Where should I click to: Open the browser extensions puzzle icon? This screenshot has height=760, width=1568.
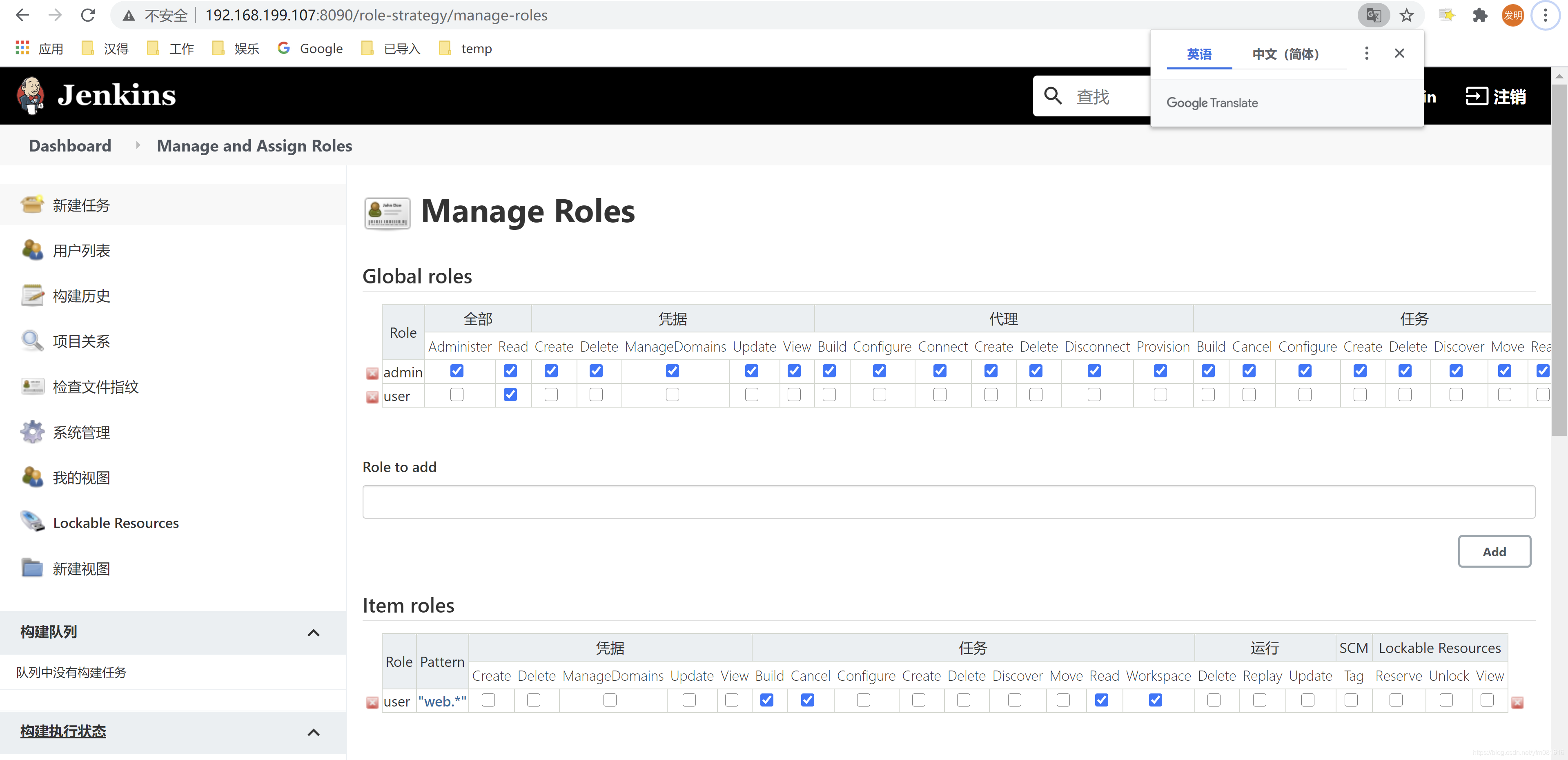tap(1479, 15)
